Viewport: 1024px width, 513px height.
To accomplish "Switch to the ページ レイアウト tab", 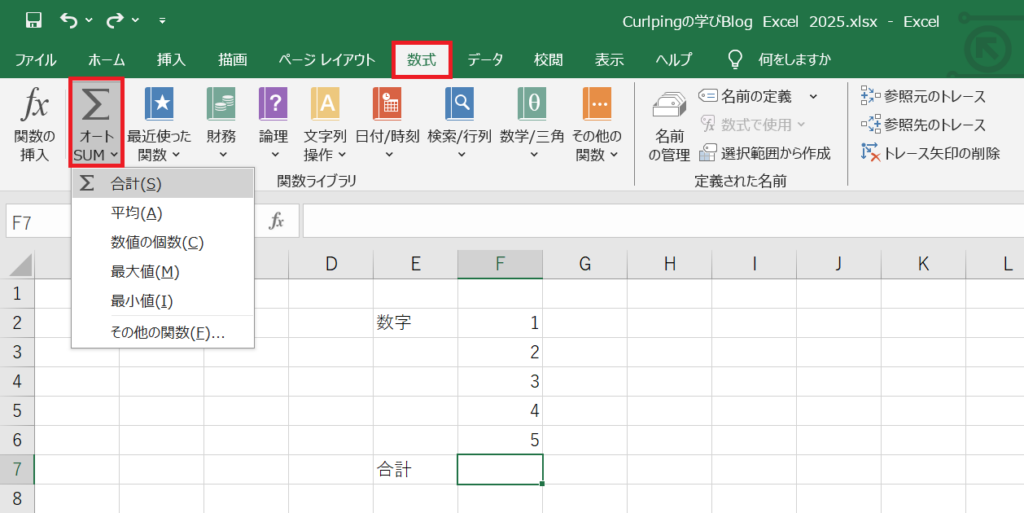I will tap(327, 60).
